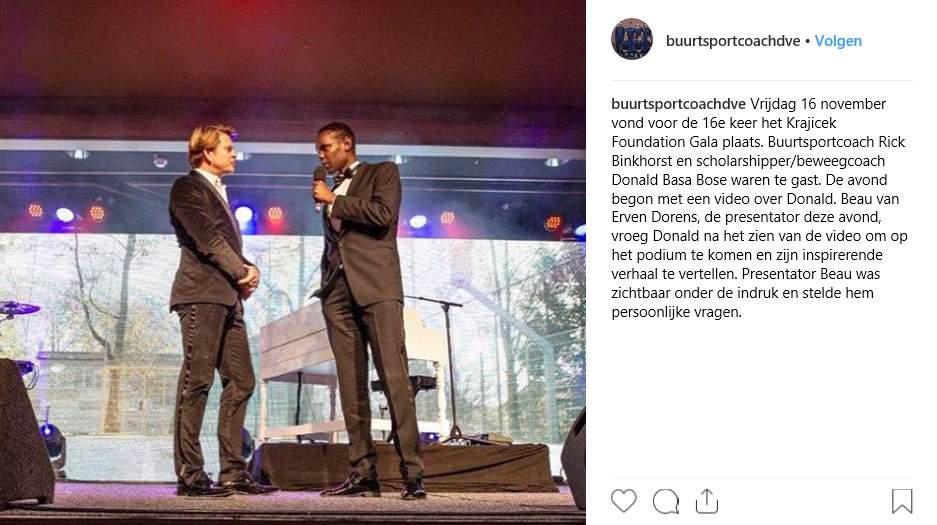The height and width of the screenshot is (525, 937).
Task: Open comments via the speech bubble icon
Action: (666, 501)
